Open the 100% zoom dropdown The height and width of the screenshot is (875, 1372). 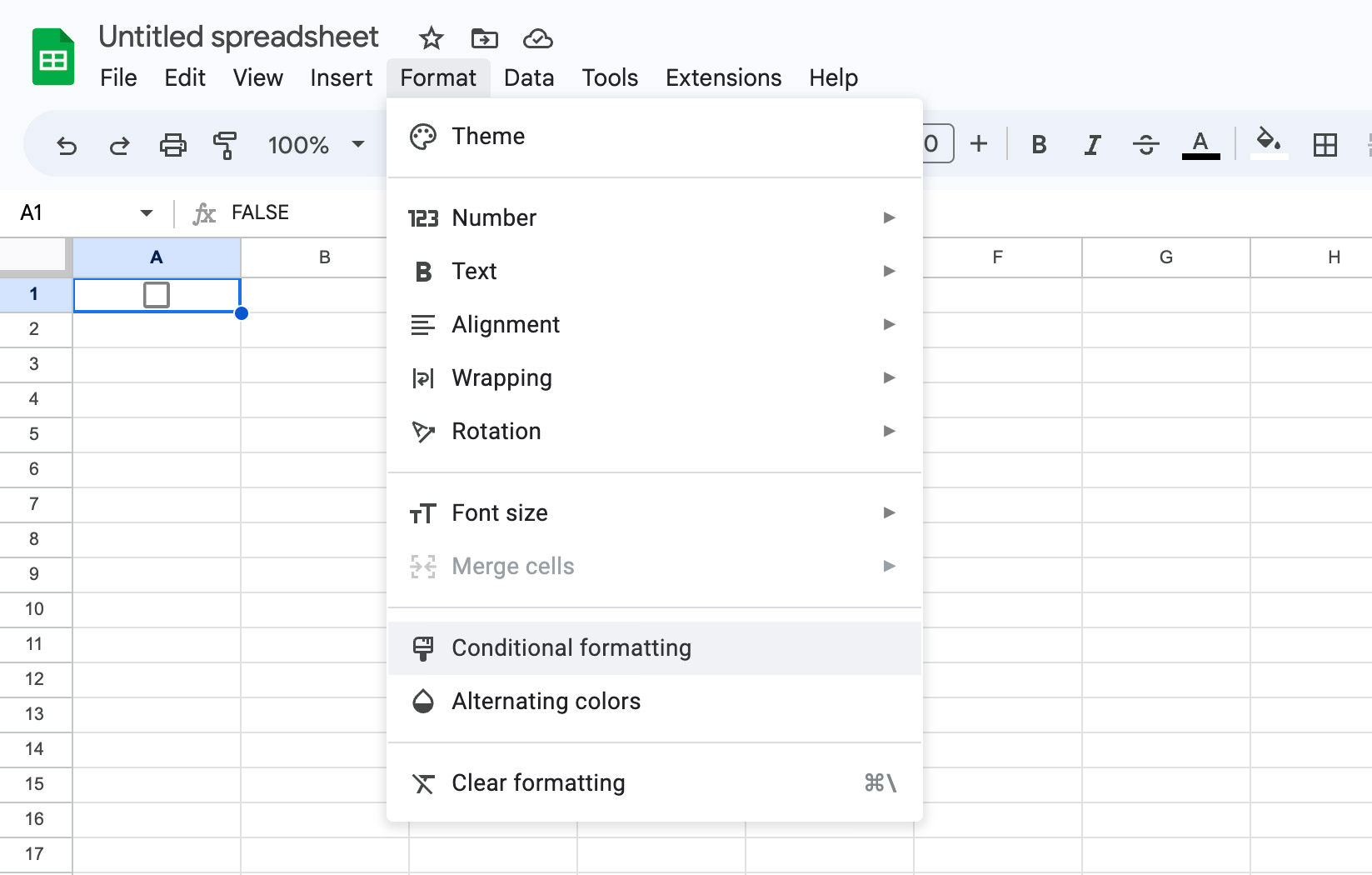(x=316, y=145)
